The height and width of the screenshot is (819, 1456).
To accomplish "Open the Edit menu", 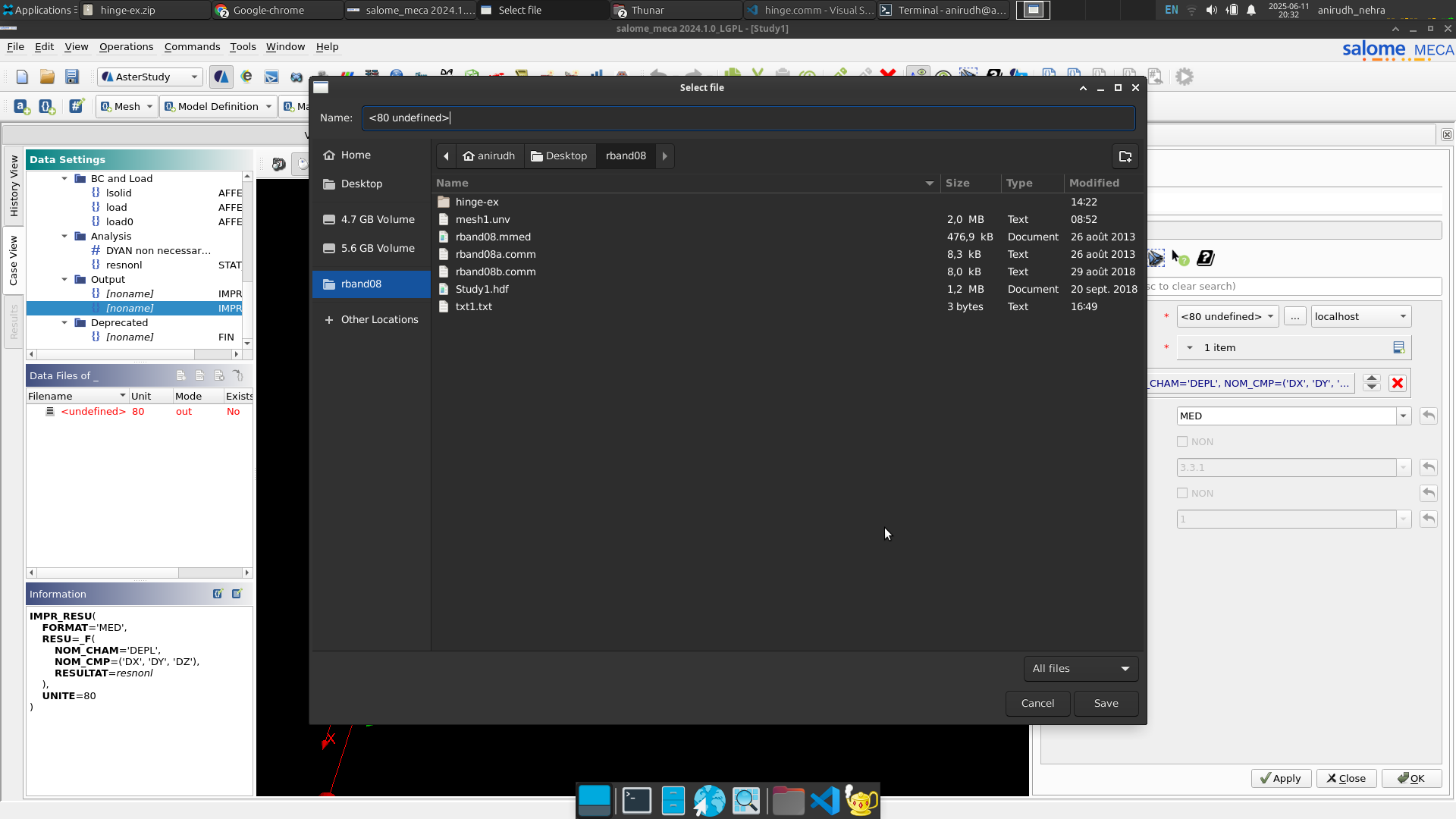I will click(44, 47).
